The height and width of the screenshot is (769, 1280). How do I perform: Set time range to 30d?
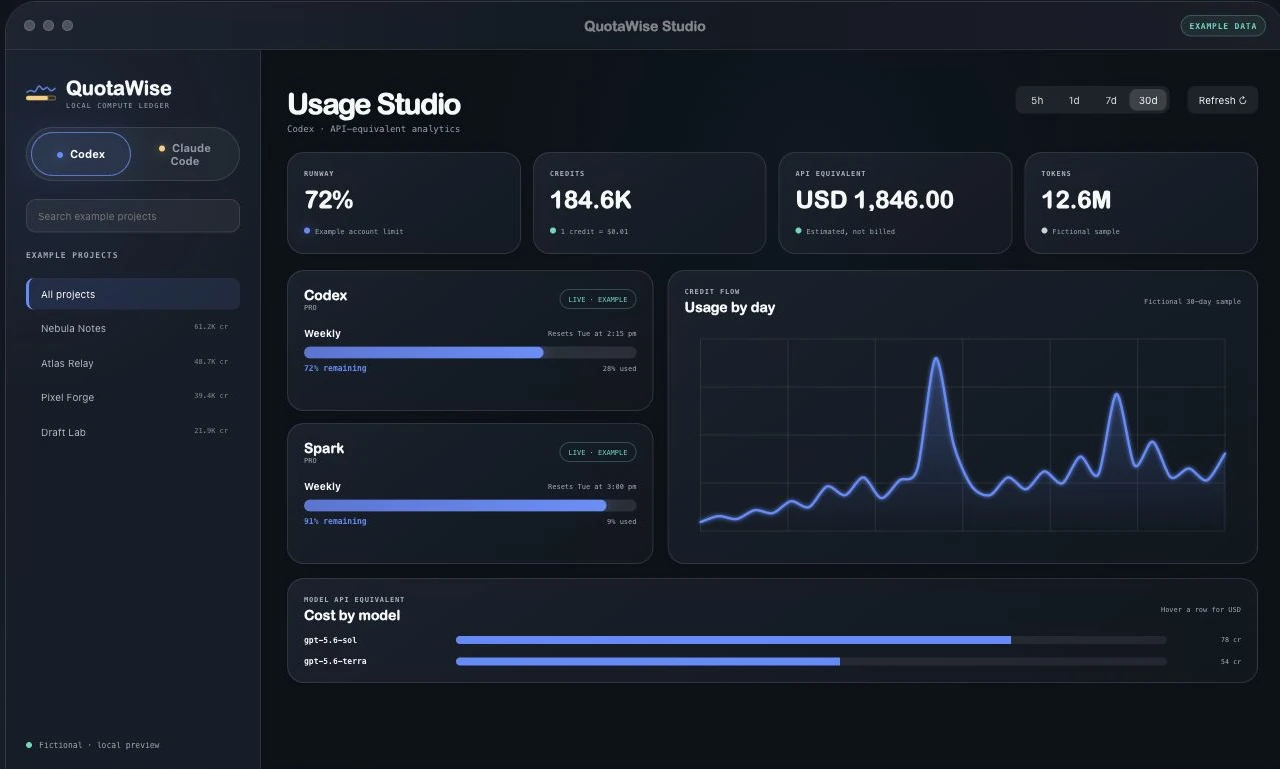coord(1148,100)
